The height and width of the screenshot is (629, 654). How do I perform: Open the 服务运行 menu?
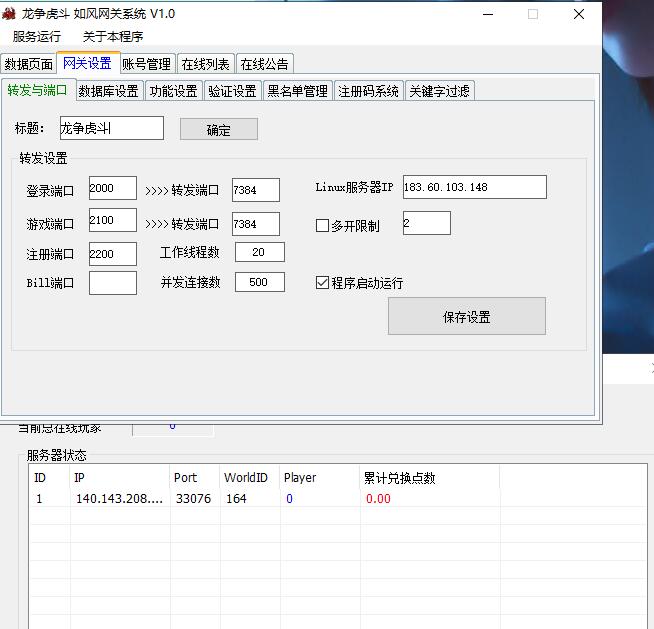(37, 37)
